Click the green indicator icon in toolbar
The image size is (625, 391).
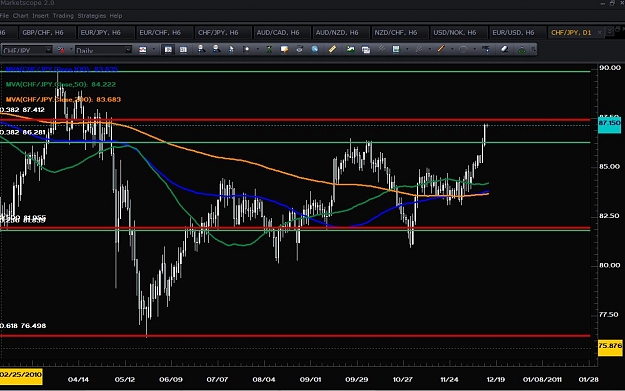click(269, 49)
